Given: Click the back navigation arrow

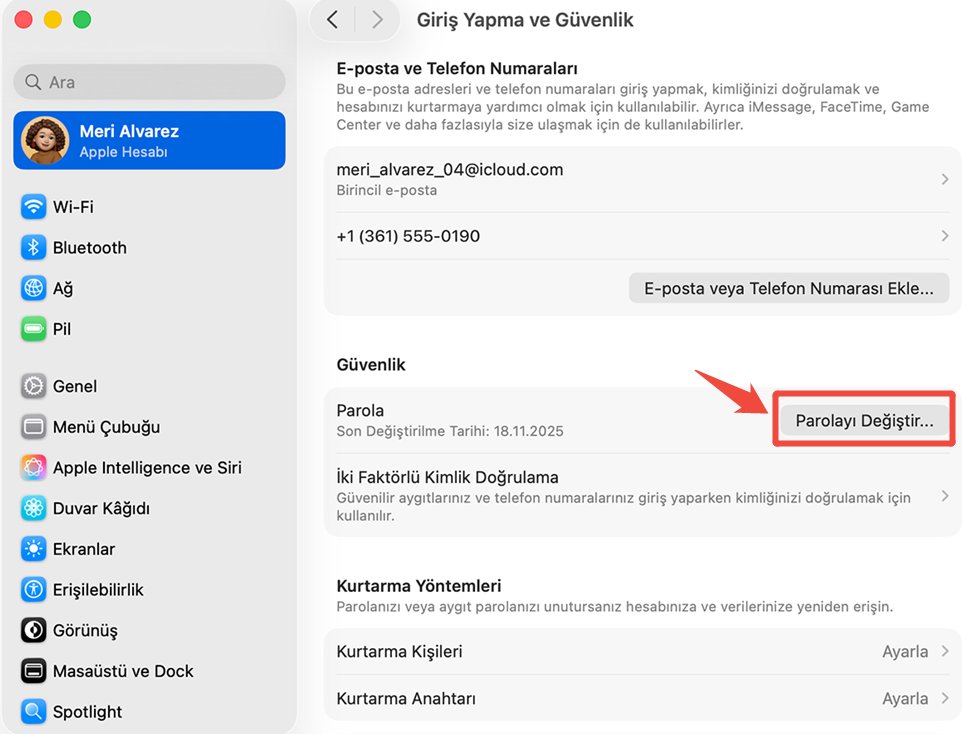Looking at the screenshot, I should click(x=333, y=19).
